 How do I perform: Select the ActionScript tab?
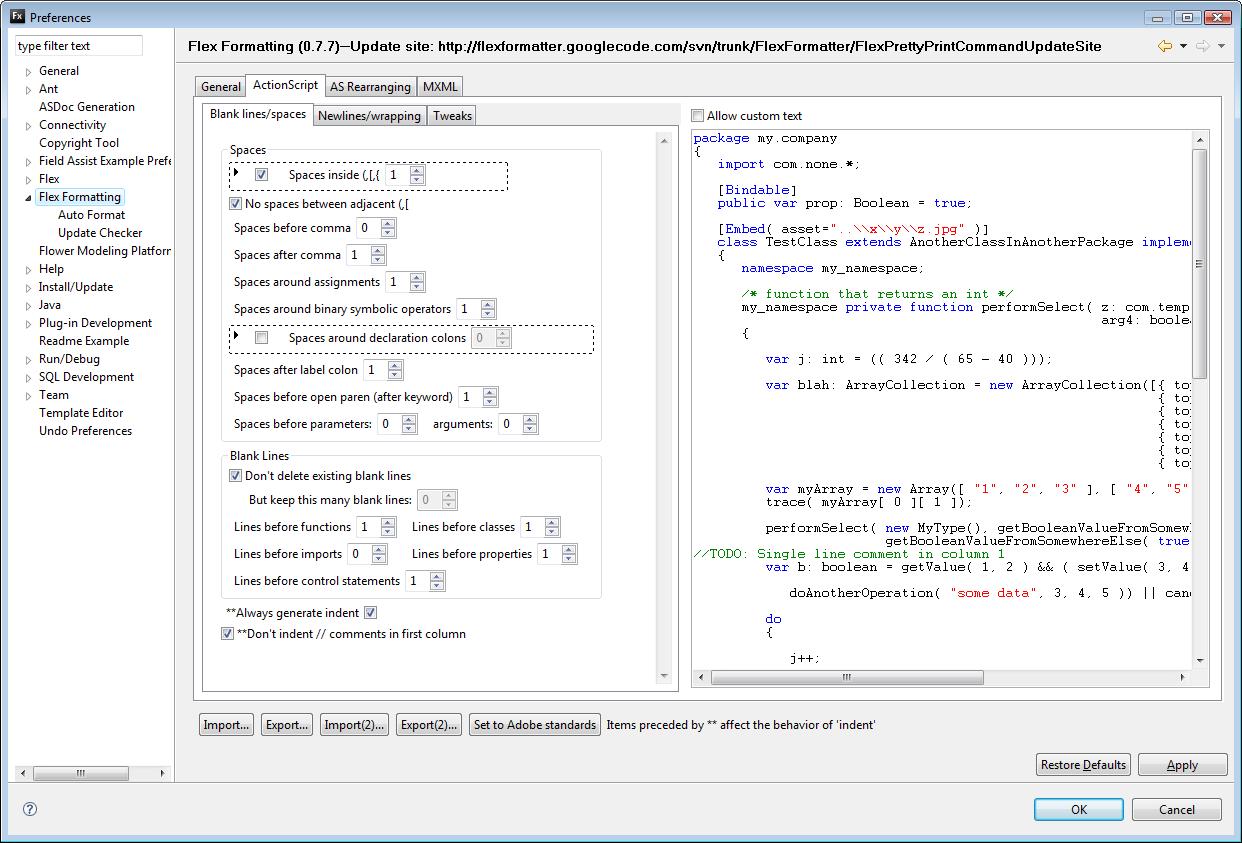(x=285, y=85)
